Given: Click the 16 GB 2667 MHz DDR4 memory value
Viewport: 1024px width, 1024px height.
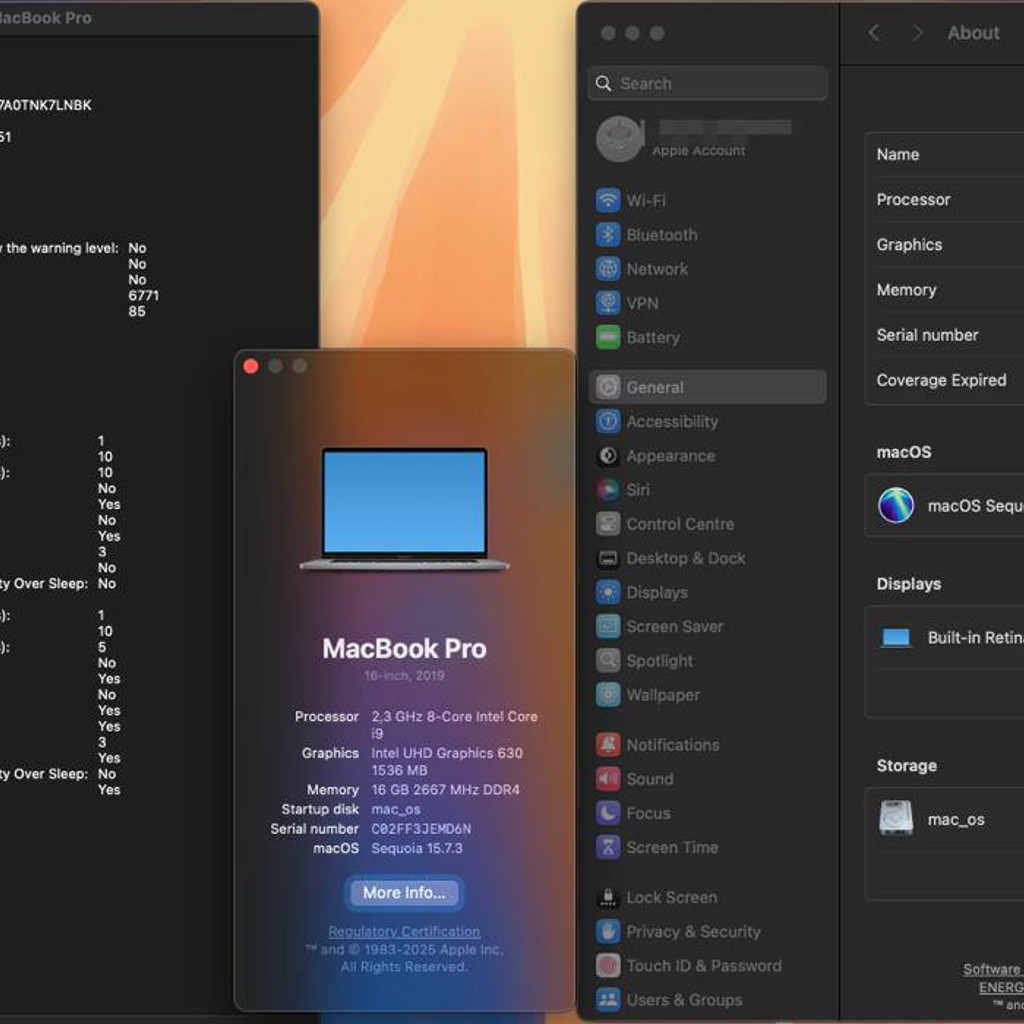Looking at the screenshot, I should coord(445,790).
